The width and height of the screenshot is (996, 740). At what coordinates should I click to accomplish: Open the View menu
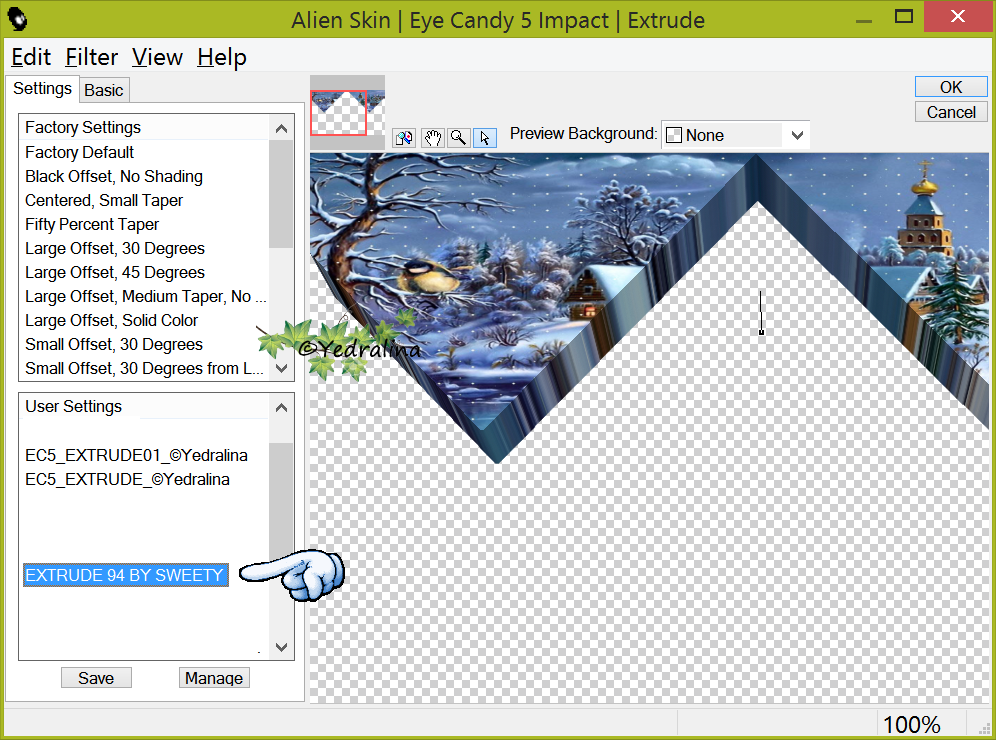click(x=158, y=57)
